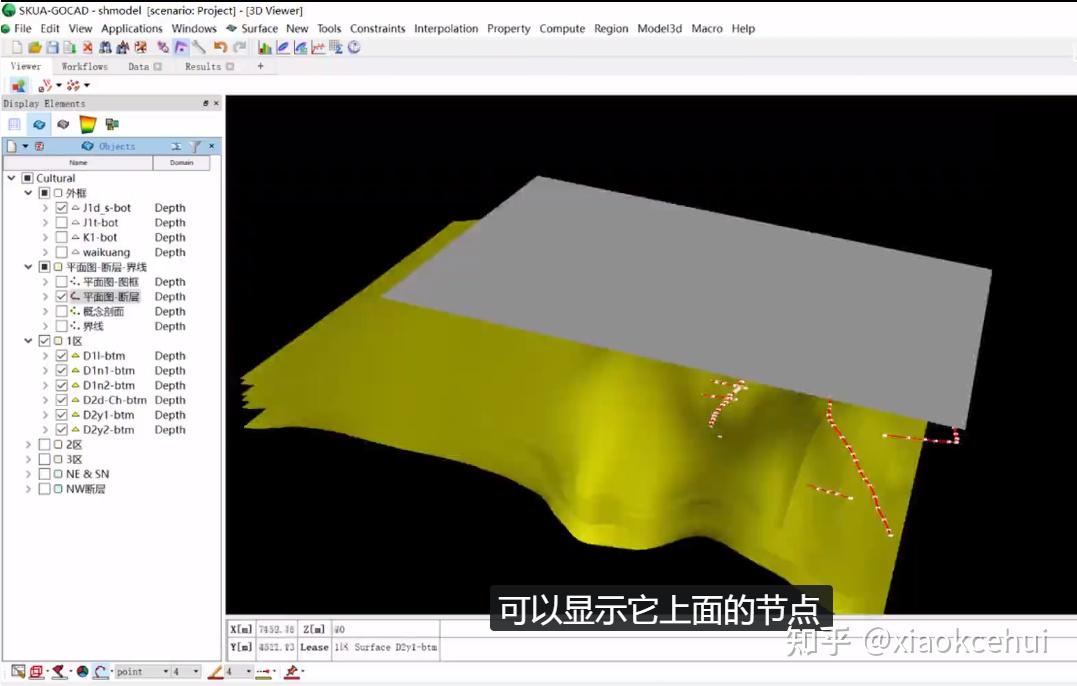Click the binoculars find icon
The height and width of the screenshot is (686, 1077).
(x=105, y=47)
